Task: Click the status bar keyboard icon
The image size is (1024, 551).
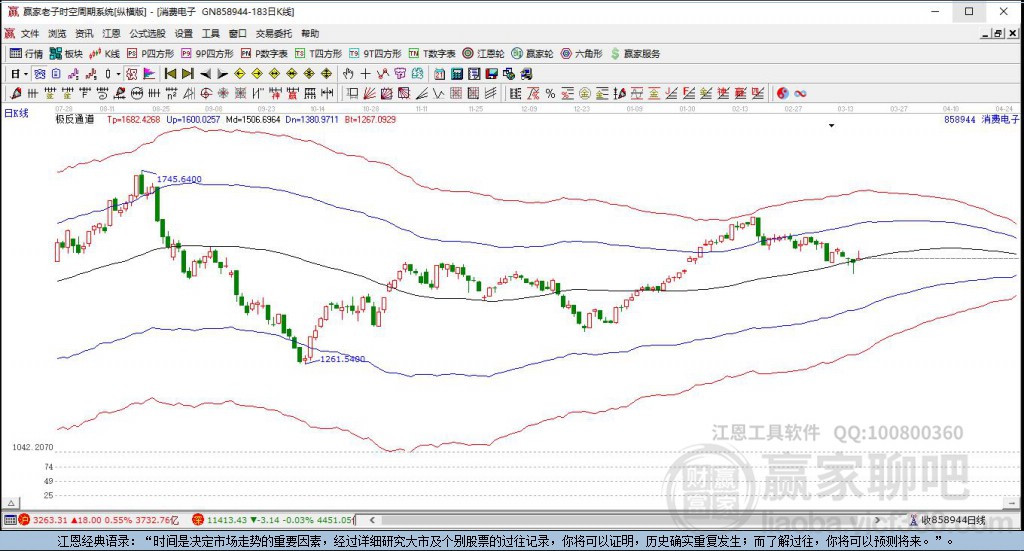Action: [x=9, y=520]
